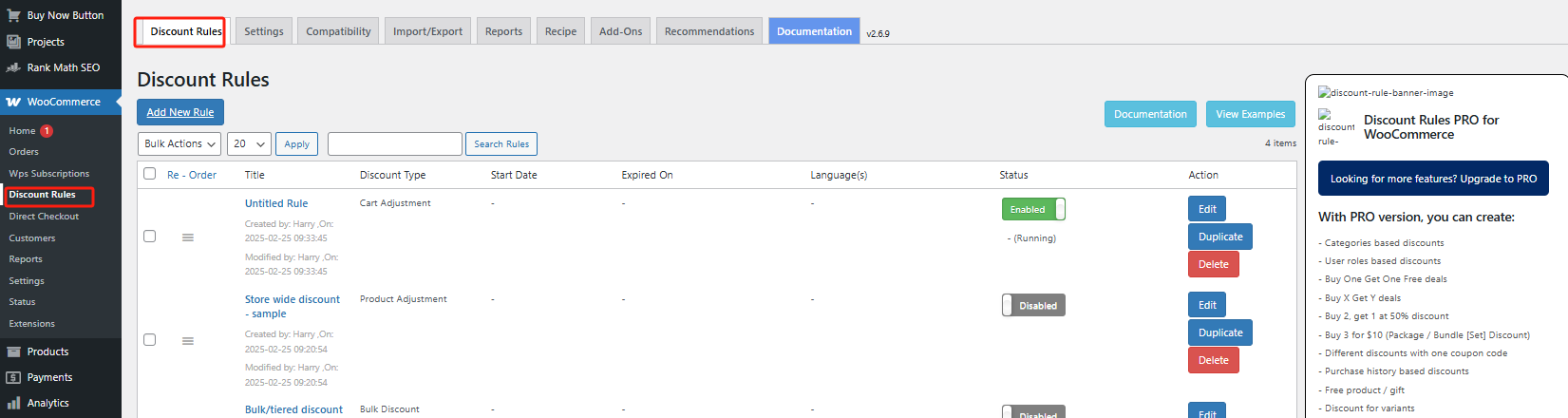Delete the Untitled Rule
The image size is (1568, 418).
(x=1213, y=264)
